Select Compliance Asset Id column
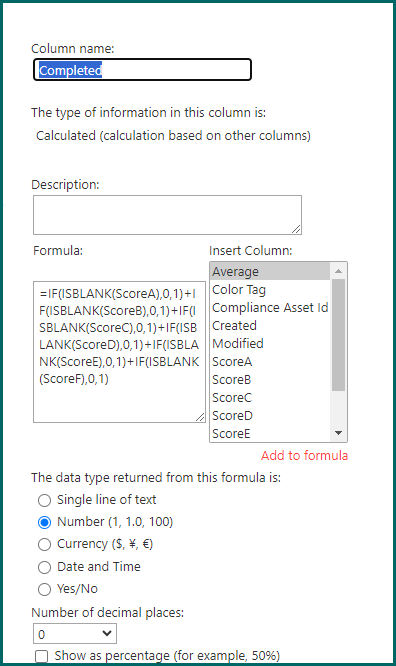Image resolution: width=396 pixels, height=666 pixels. click(270, 308)
